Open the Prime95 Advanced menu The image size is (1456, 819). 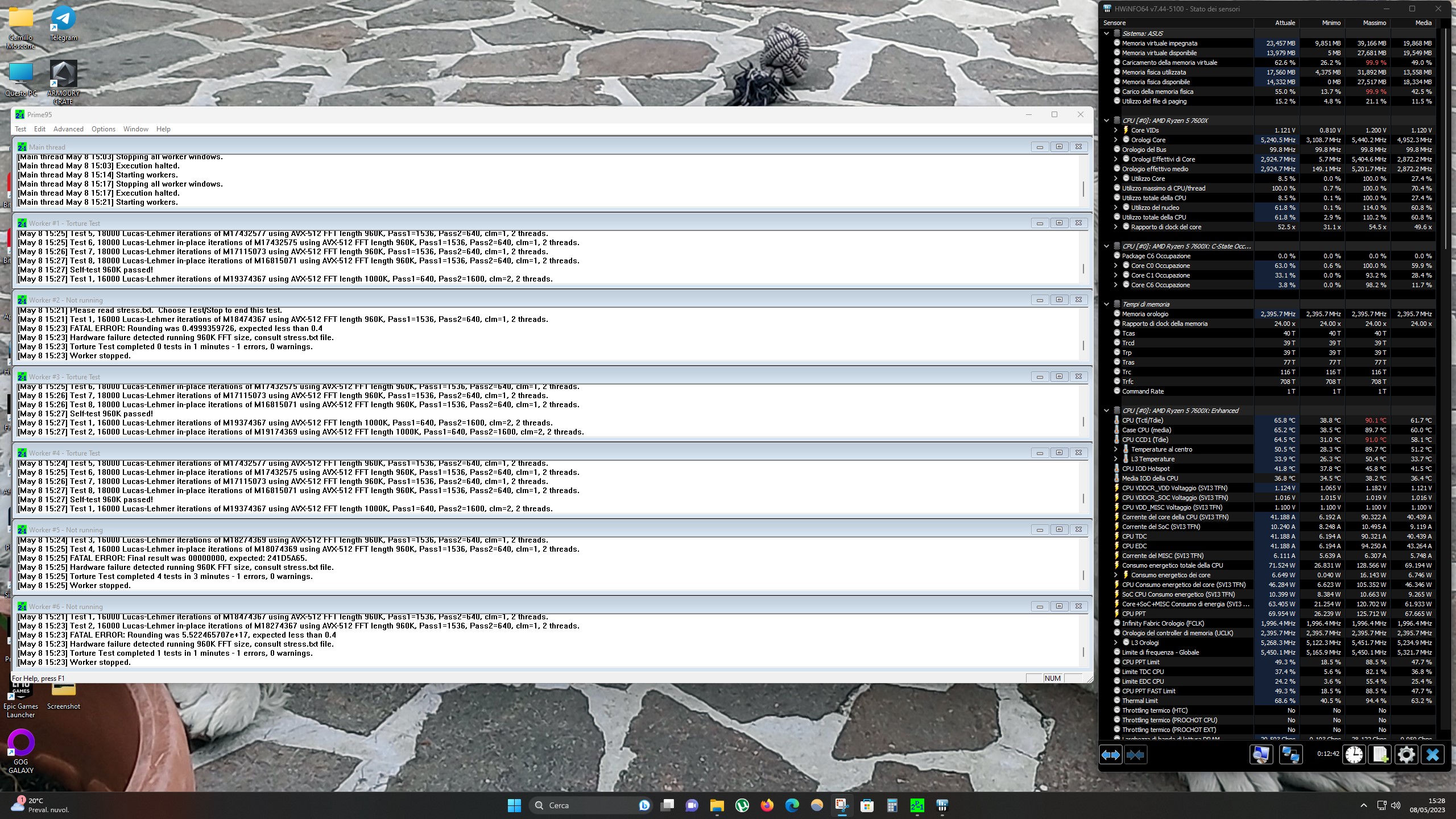pos(68,129)
